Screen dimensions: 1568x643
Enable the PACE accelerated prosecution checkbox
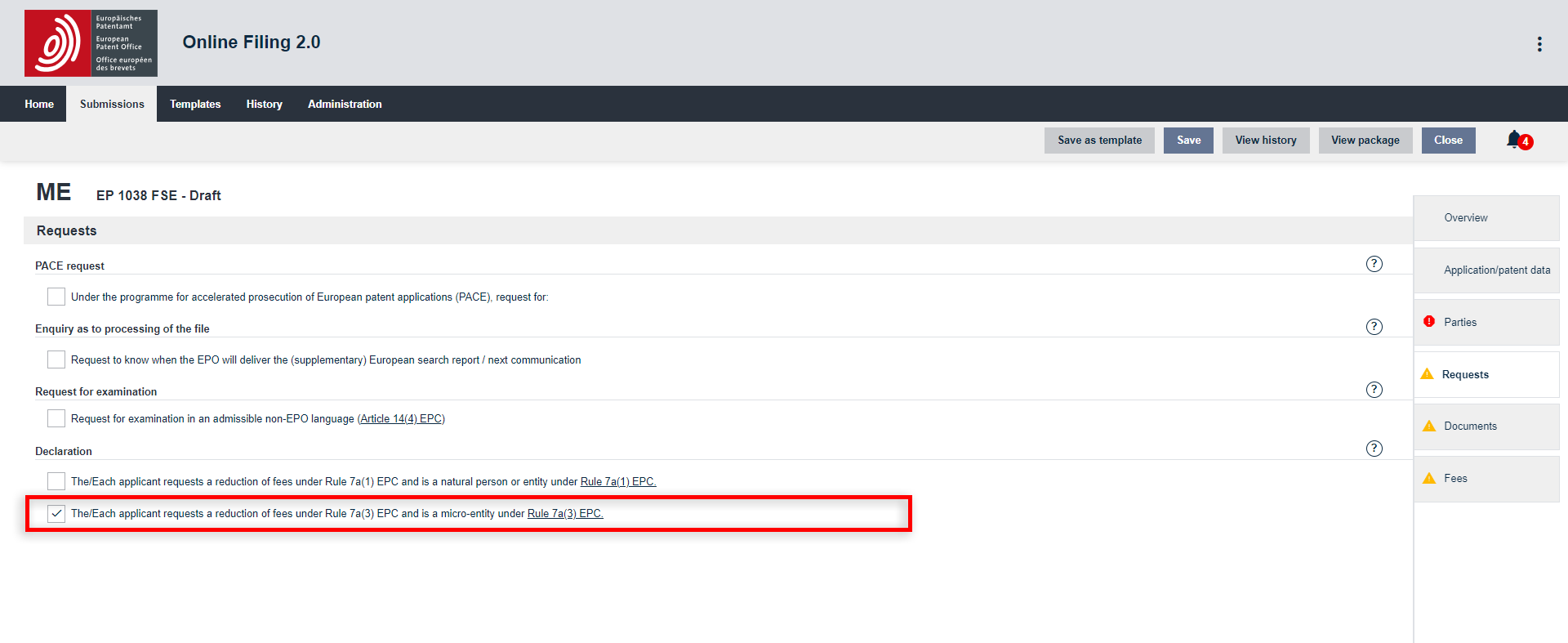(56, 297)
